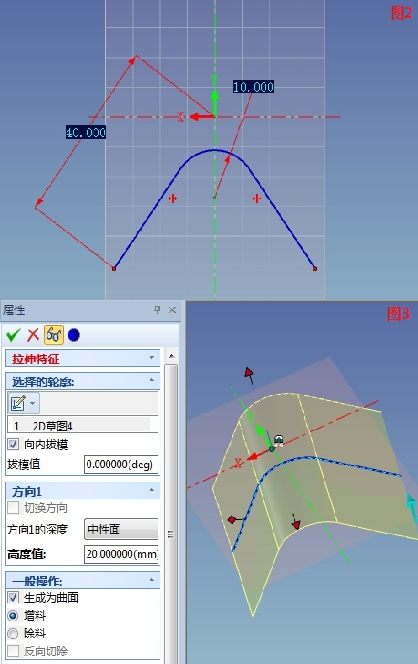Viewport: 418px width, 664px height.
Task: Toggle the preview glasses icon
Action: coord(53,335)
